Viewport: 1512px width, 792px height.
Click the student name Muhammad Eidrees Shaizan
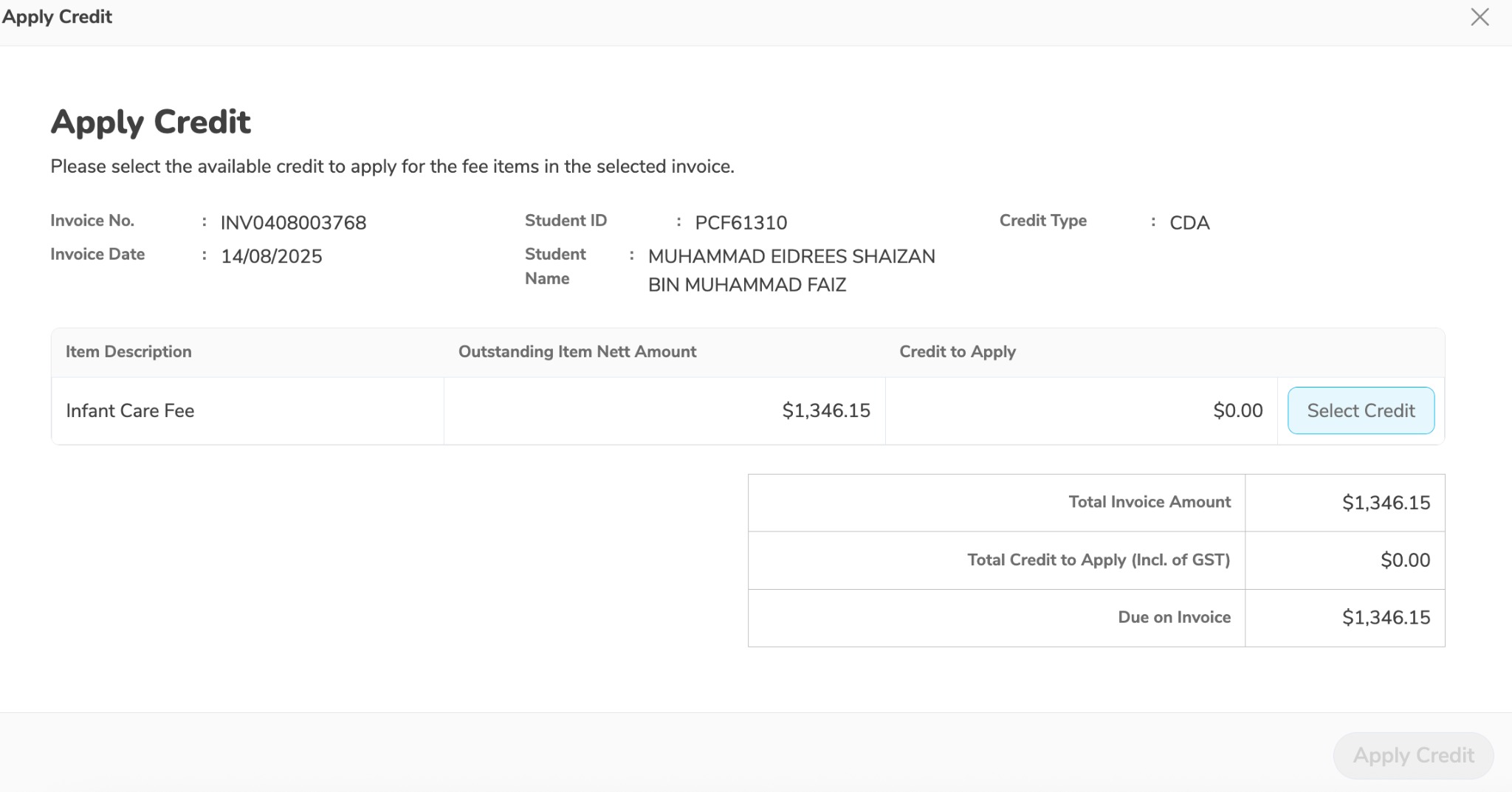point(791,257)
